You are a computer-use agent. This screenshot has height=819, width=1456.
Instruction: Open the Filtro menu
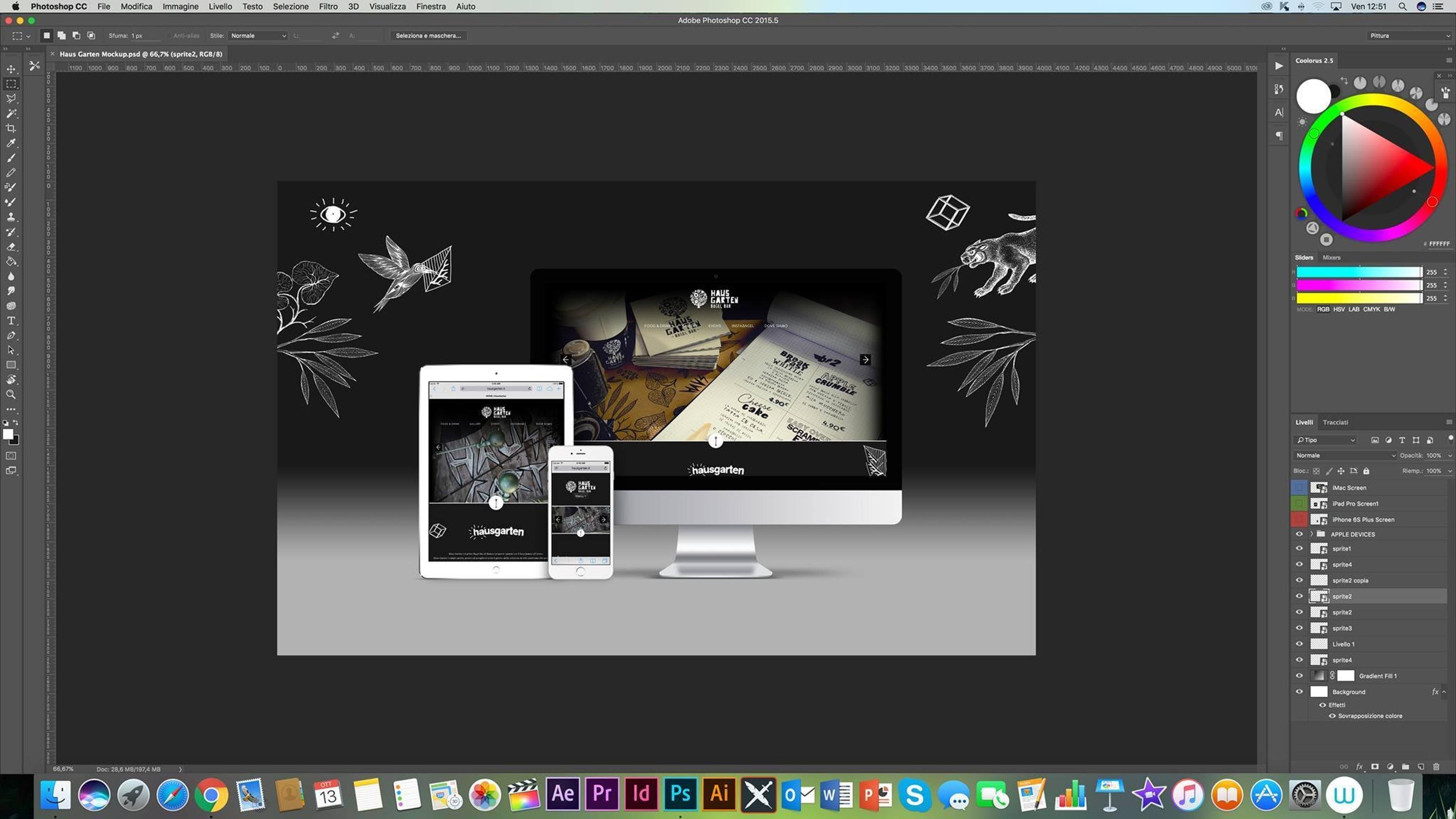click(x=328, y=6)
